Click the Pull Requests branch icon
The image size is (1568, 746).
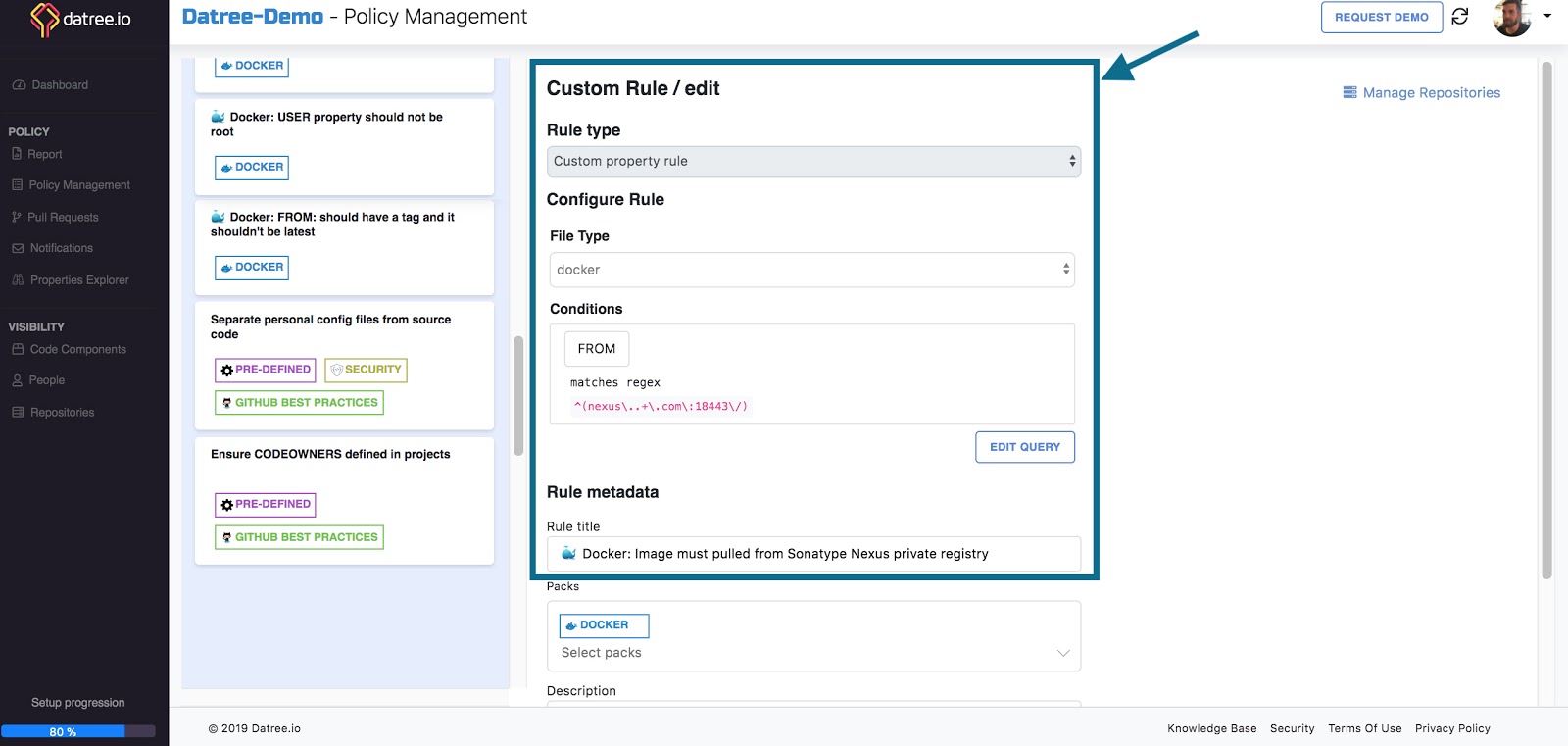[x=17, y=217]
